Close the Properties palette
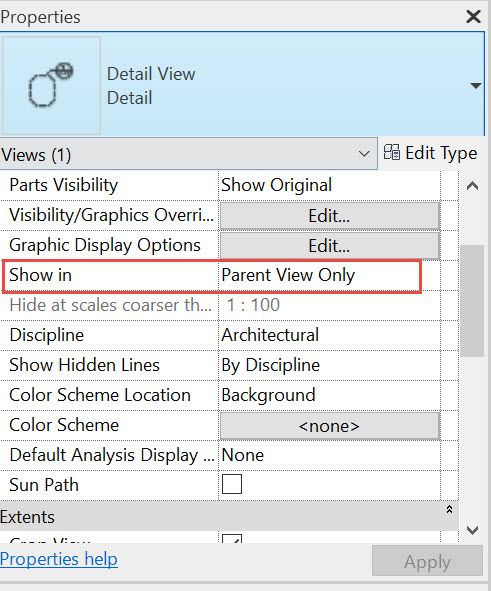491x591 pixels. coord(473,17)
